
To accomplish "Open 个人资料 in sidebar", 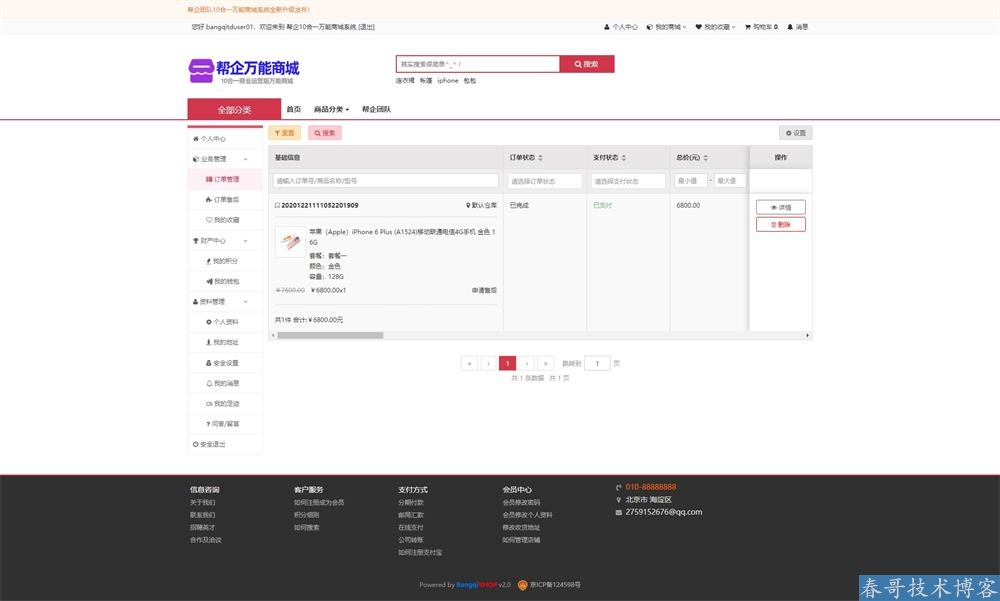I will point(225,322).
